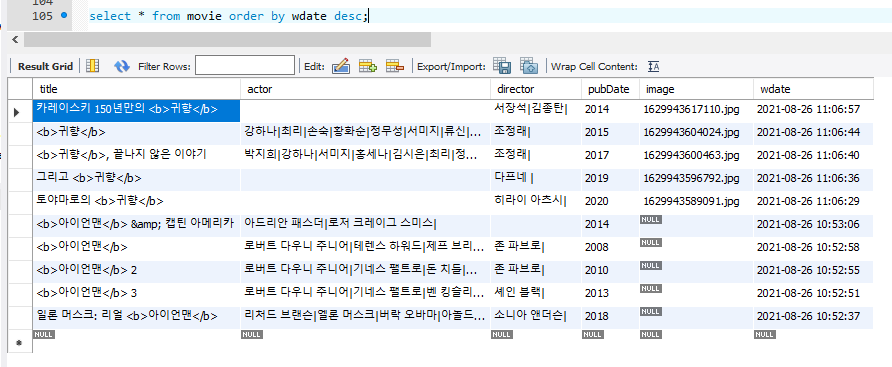Select the pubDate cell 2019
The width and height of the screenshot is (892, 367).
[610, 179]
